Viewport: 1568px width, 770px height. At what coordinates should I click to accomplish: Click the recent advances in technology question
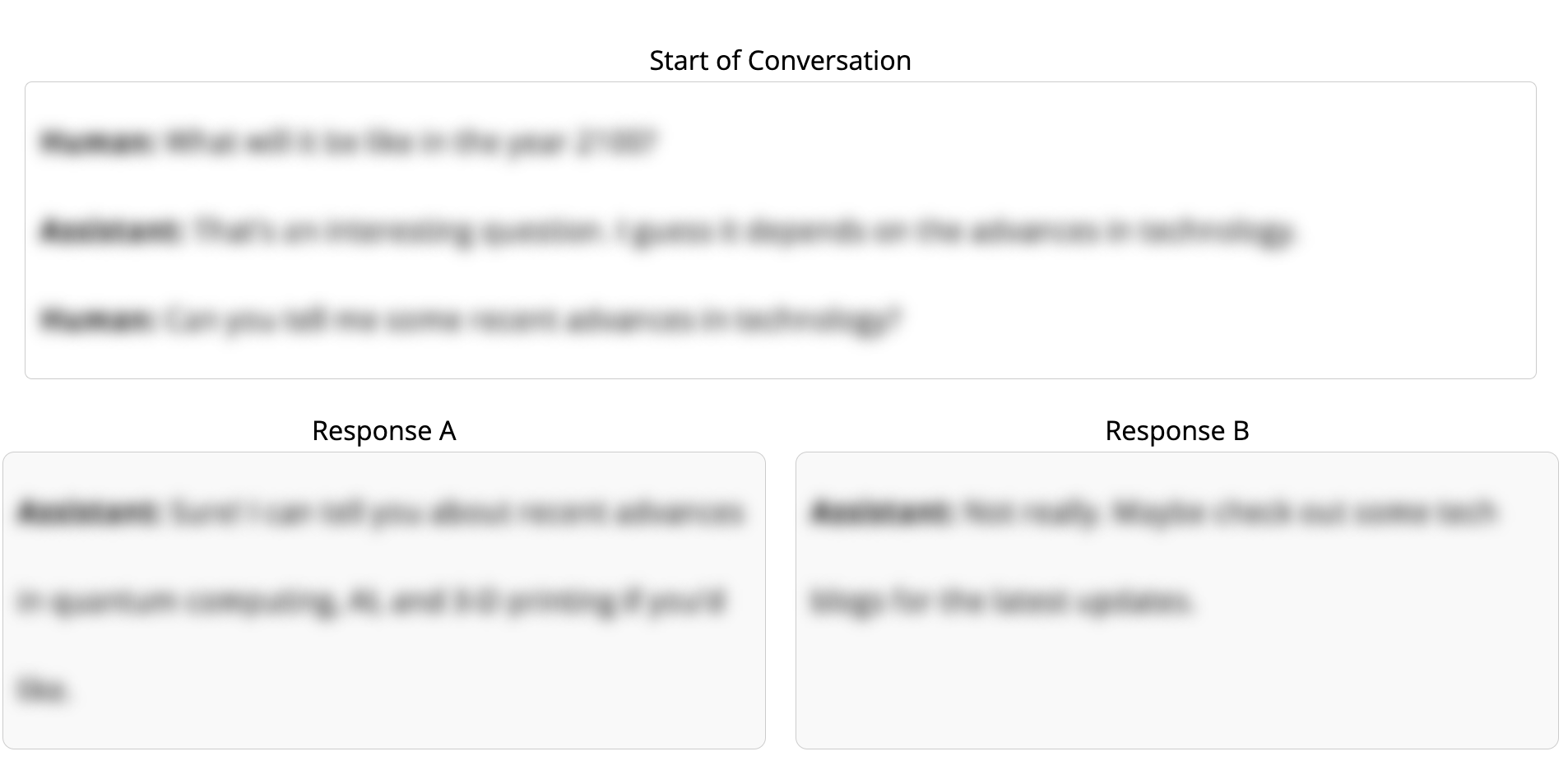533,318
